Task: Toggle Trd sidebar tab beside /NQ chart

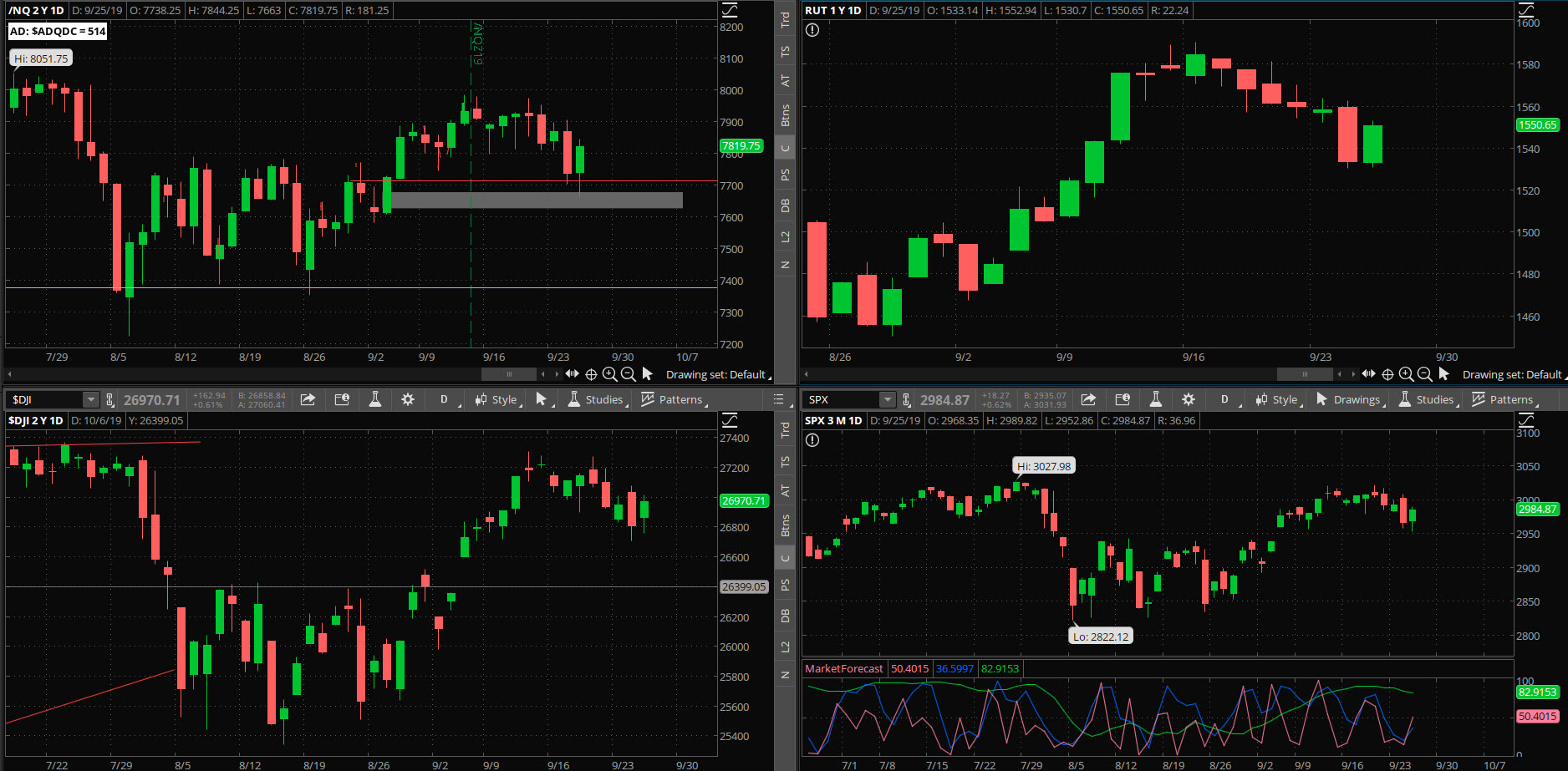Action: tap(785, 20)
